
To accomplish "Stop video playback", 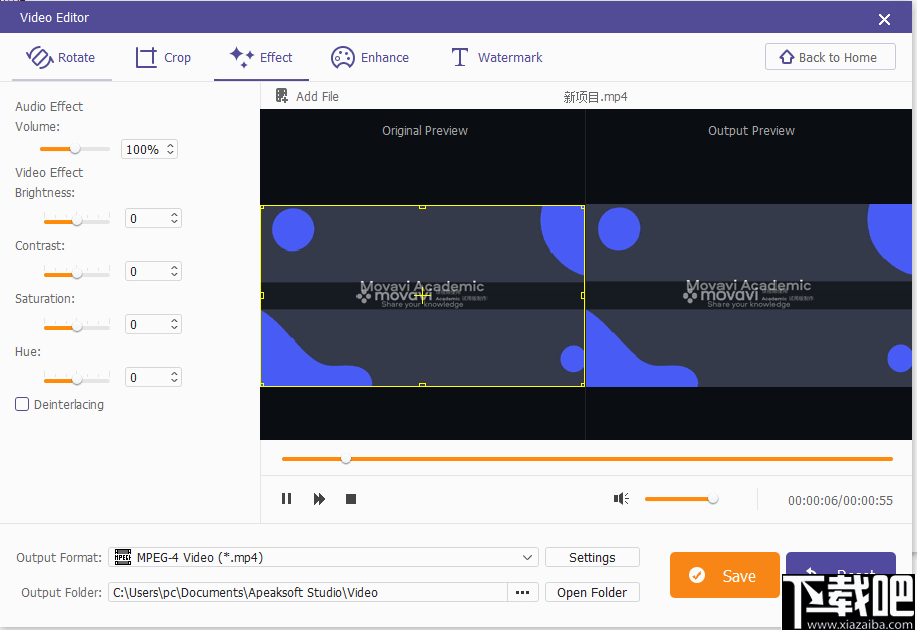I will [351, 498].
